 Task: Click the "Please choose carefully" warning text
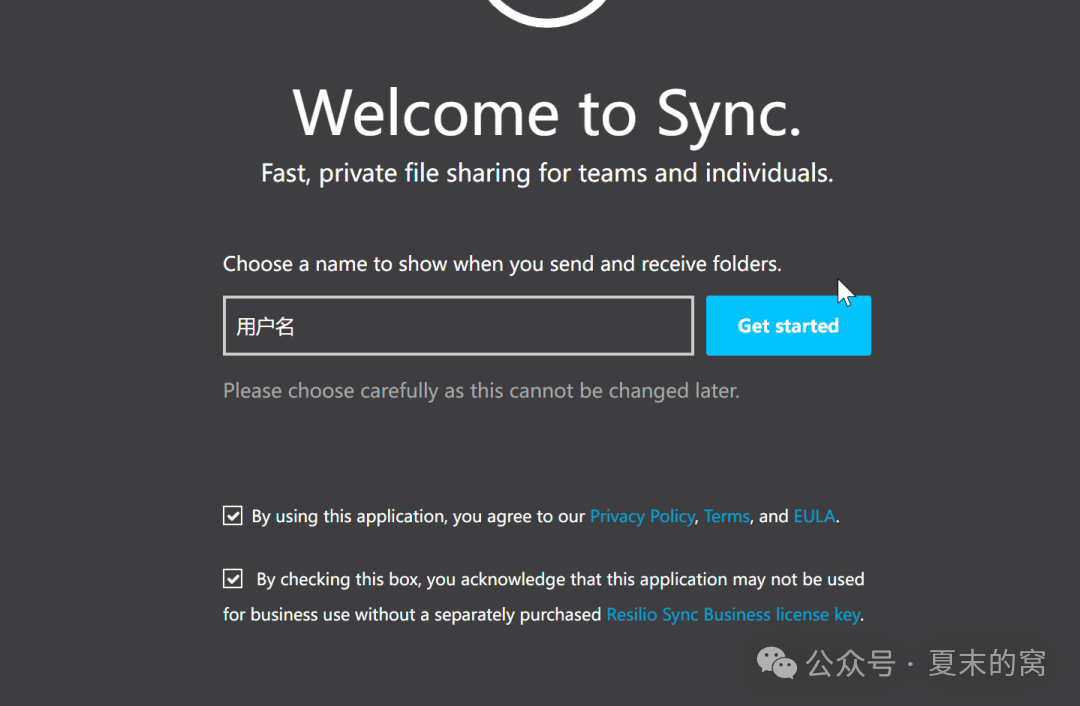coord(481,391)
